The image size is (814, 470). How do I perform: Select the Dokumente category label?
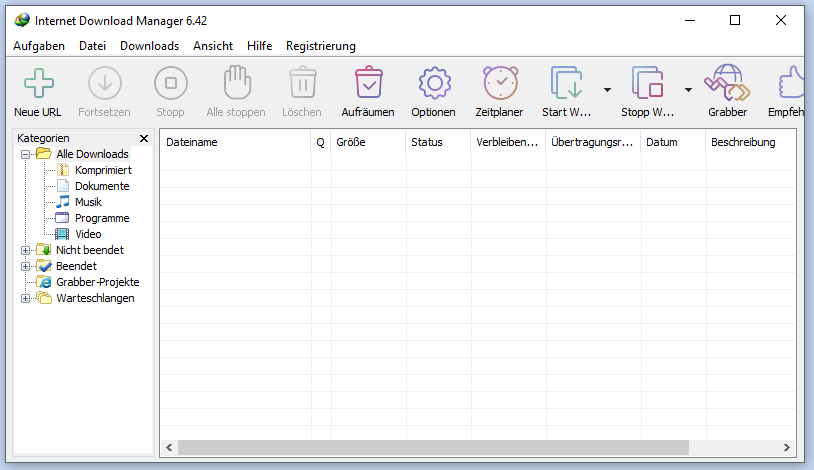click(102, 186)
